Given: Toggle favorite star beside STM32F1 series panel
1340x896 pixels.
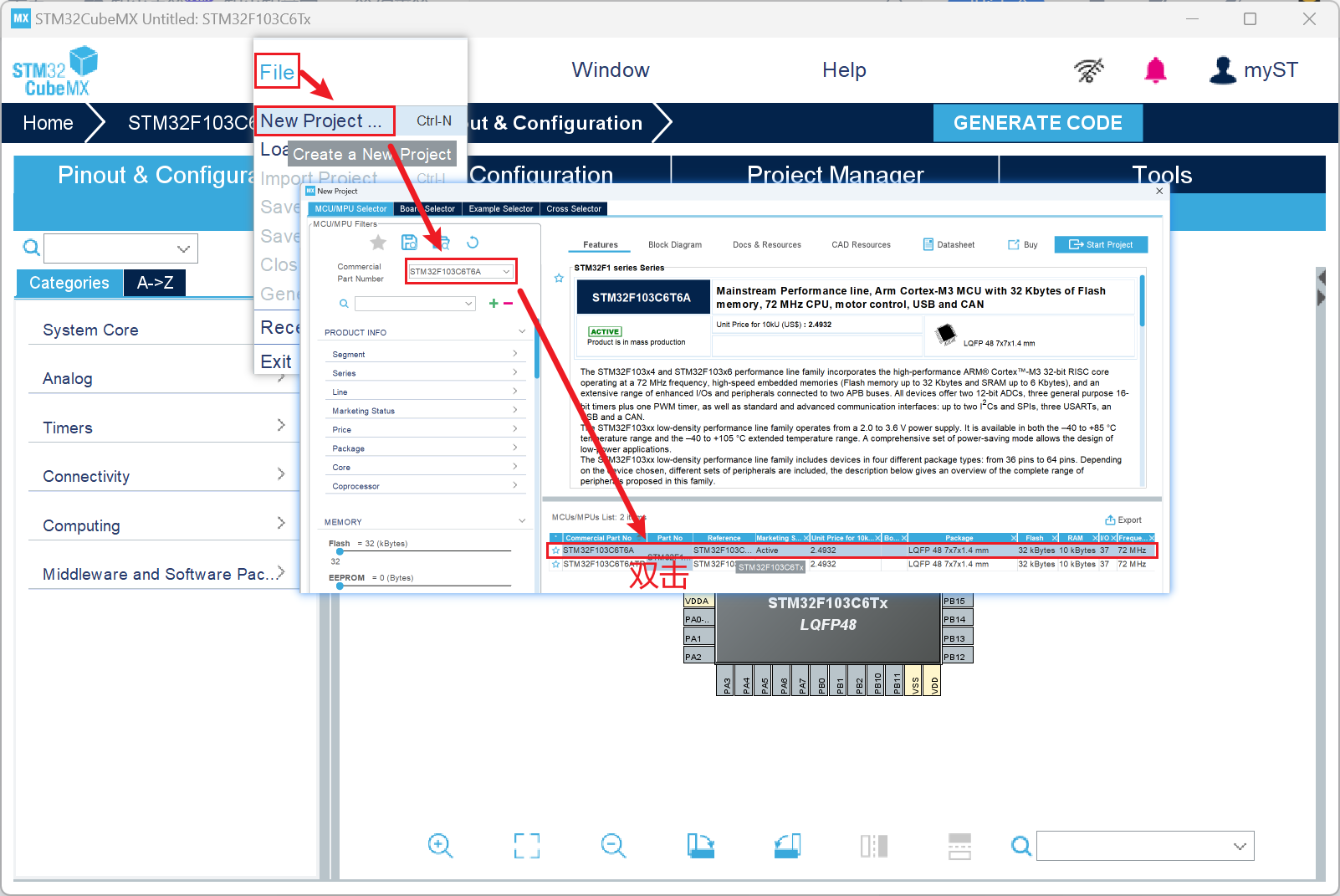Looking at the screenshot, I should (x=559, y=278).
